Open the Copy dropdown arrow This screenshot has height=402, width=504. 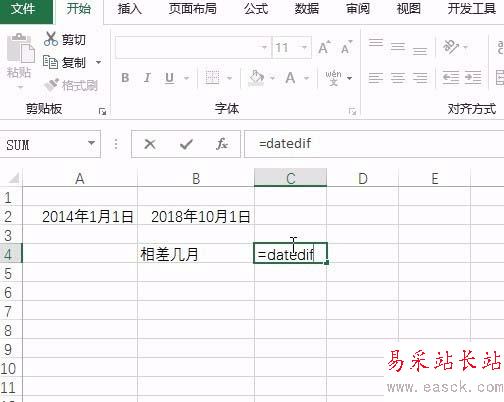click(x=98, y=62)
